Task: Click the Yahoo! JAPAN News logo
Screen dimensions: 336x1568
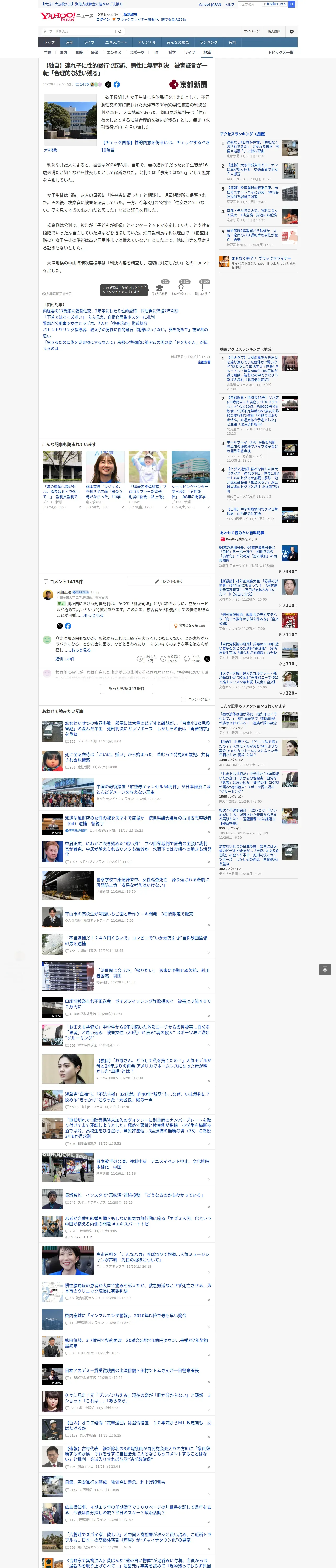Action: [x=66, y=16]
